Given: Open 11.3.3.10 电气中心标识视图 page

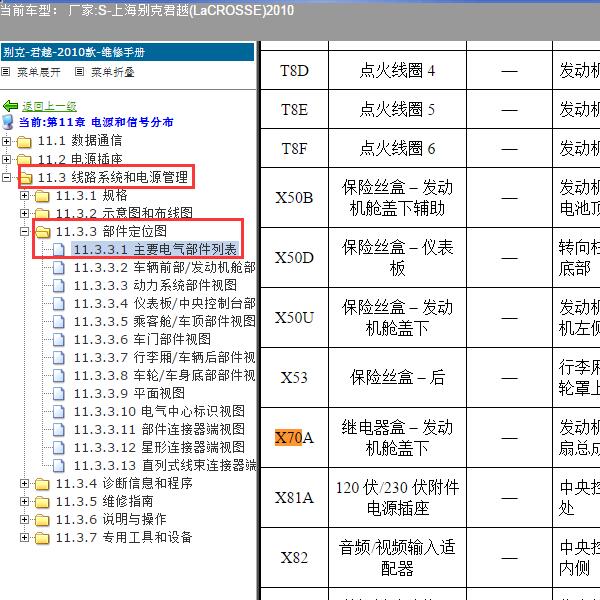Looking at the screenshot, I should click(x=159, y=411).
